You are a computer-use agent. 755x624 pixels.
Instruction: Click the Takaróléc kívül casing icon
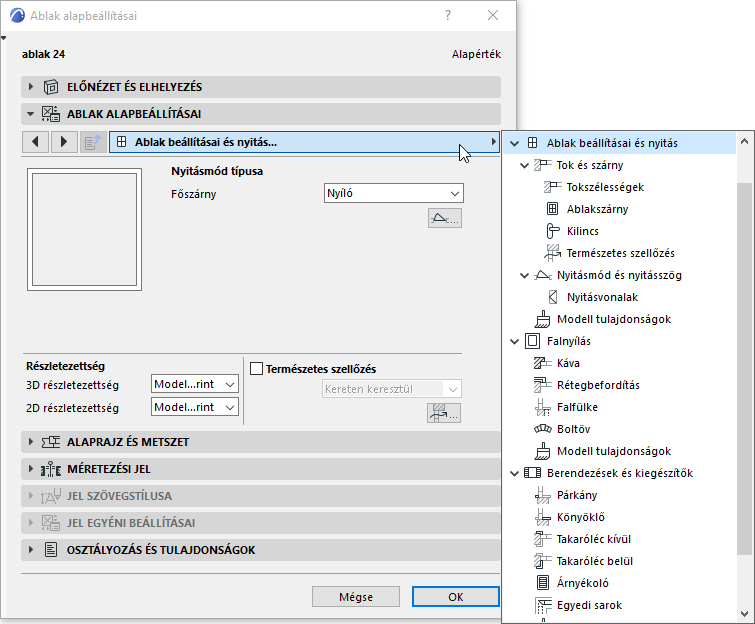coord(543,539)
